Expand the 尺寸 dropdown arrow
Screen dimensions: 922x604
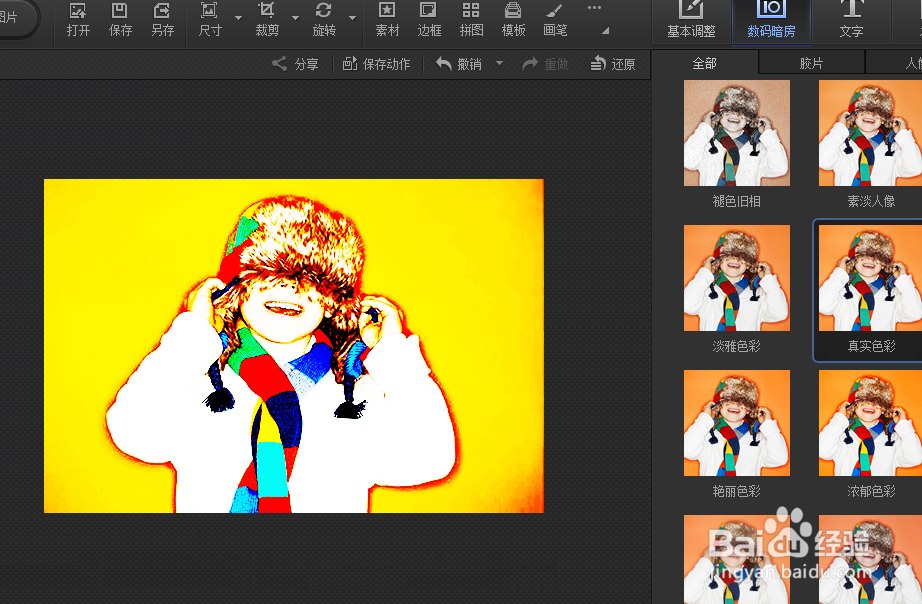(x=238, y=18)
